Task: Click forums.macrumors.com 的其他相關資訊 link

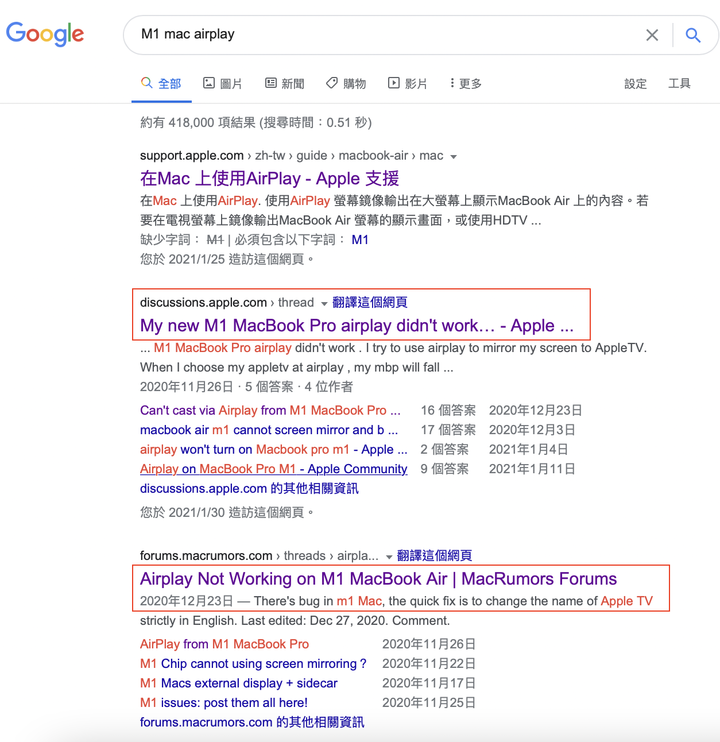Action: tap(252, 722)
